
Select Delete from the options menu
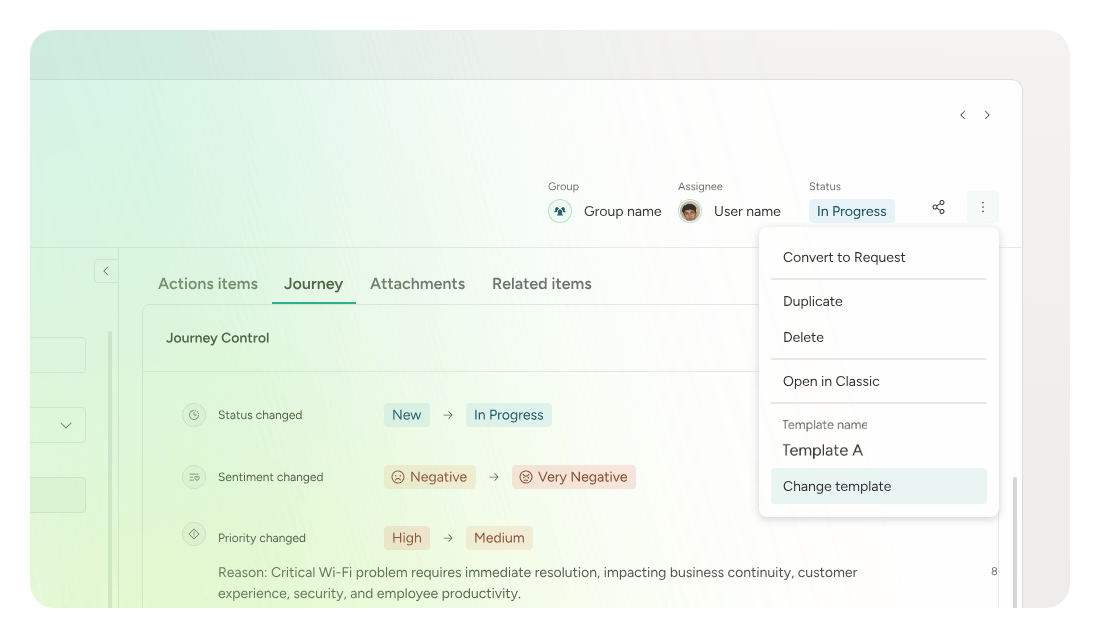[803, 337]
